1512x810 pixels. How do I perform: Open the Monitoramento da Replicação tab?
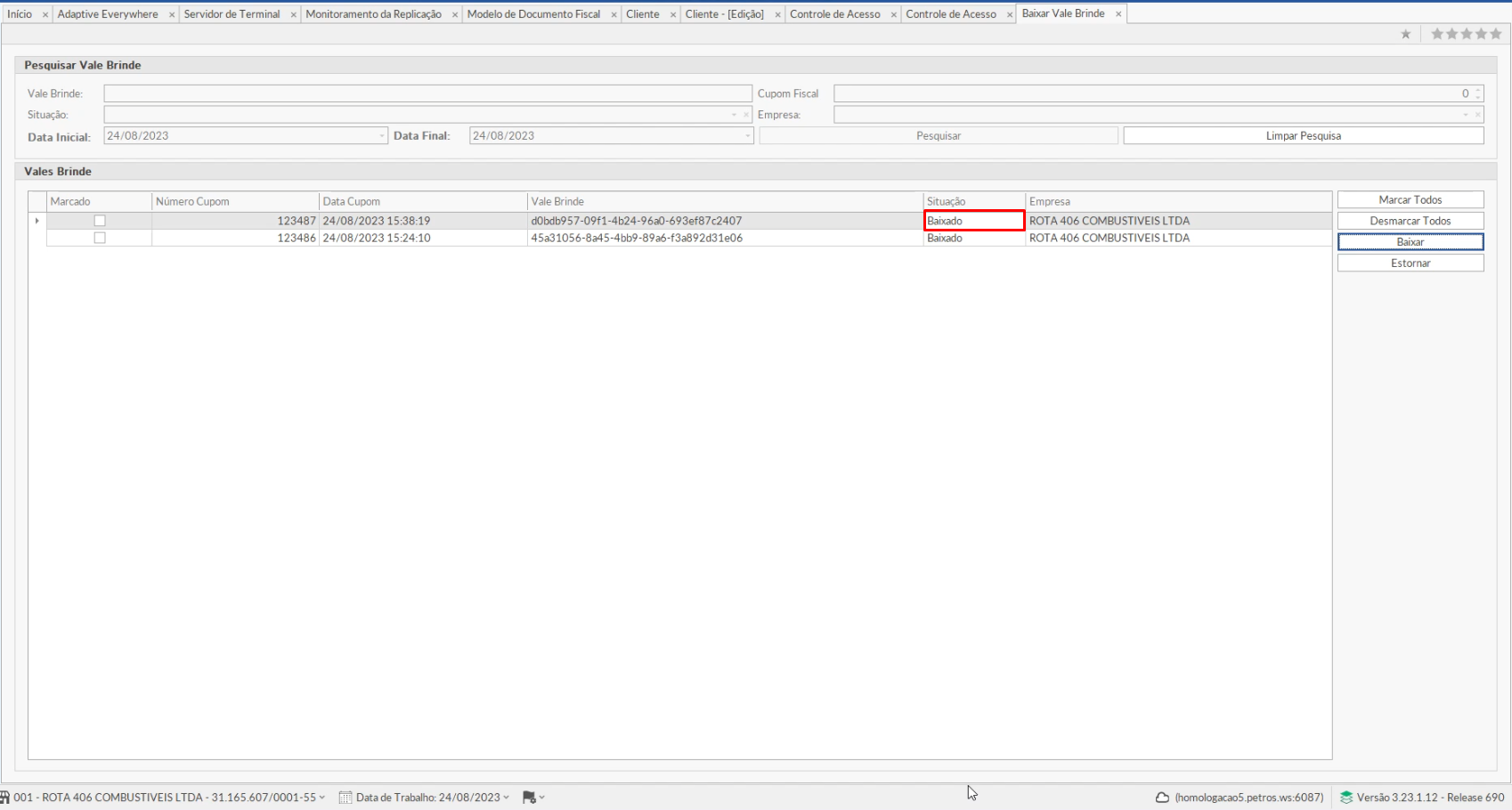[x=373, y=14]
